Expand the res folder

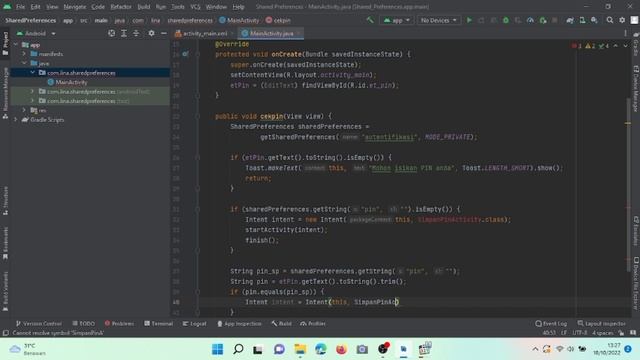coord(24,110)
